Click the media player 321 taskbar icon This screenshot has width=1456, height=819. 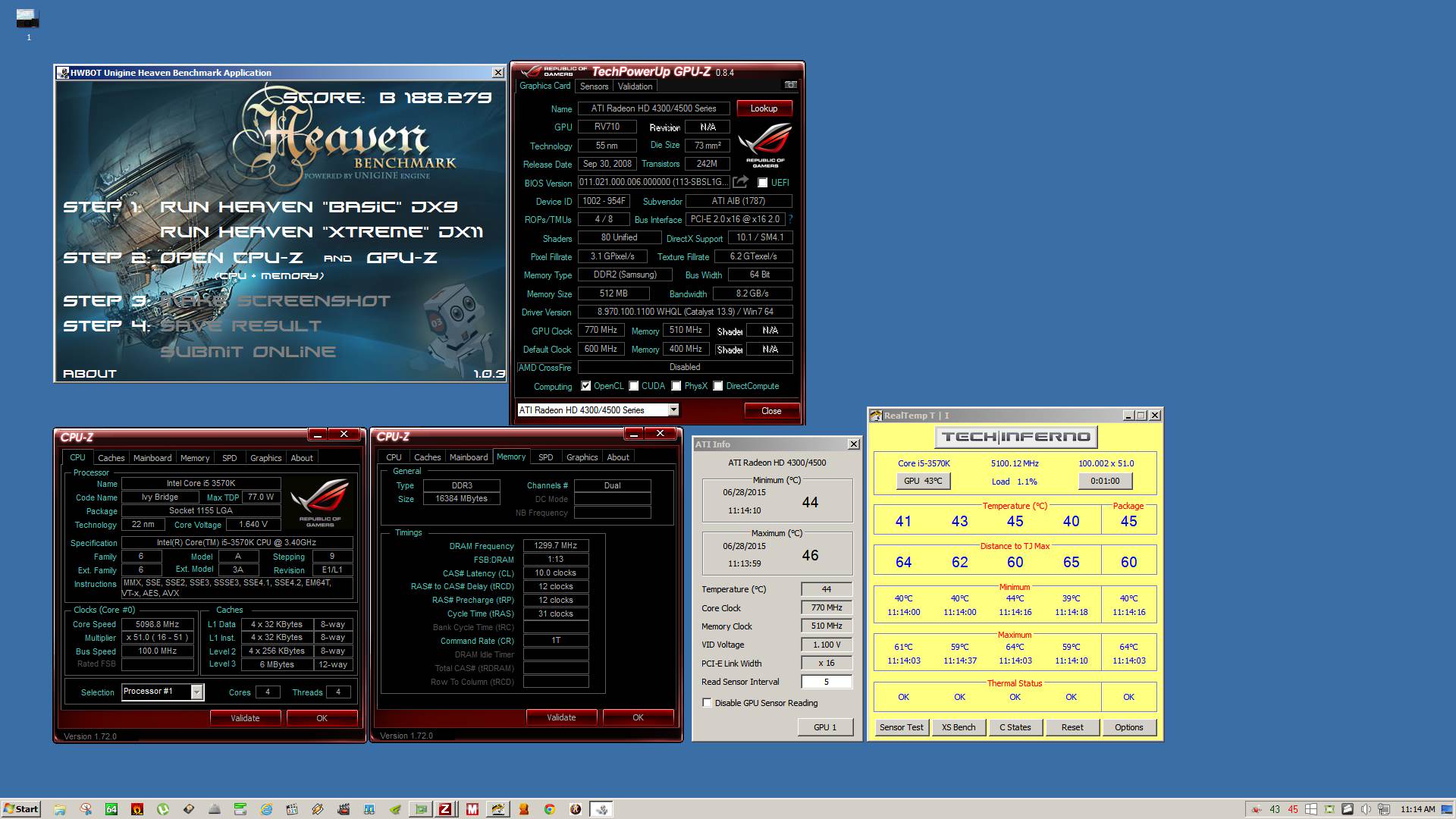[x=292, y=809]
